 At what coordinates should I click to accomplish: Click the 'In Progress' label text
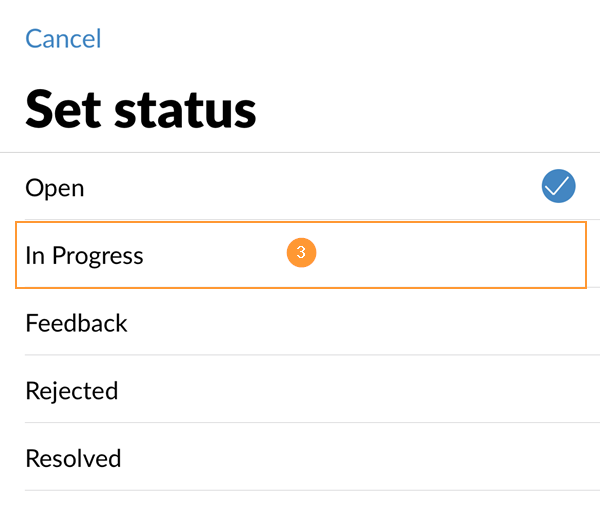(x=85, y=255)
